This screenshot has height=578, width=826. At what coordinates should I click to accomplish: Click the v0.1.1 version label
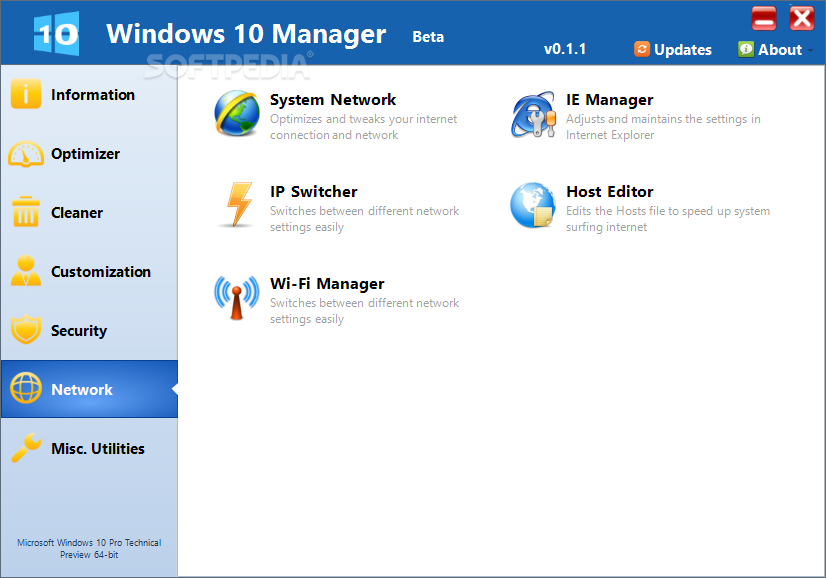pos(565,49)
